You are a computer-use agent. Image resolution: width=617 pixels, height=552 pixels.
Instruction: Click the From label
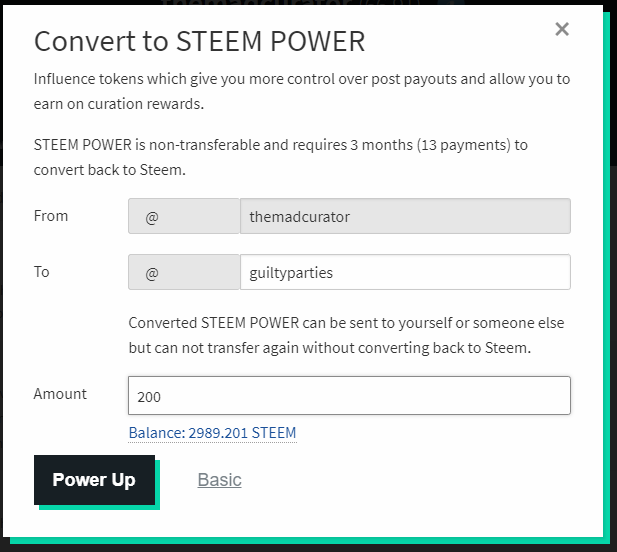click(x=51, y=215)
